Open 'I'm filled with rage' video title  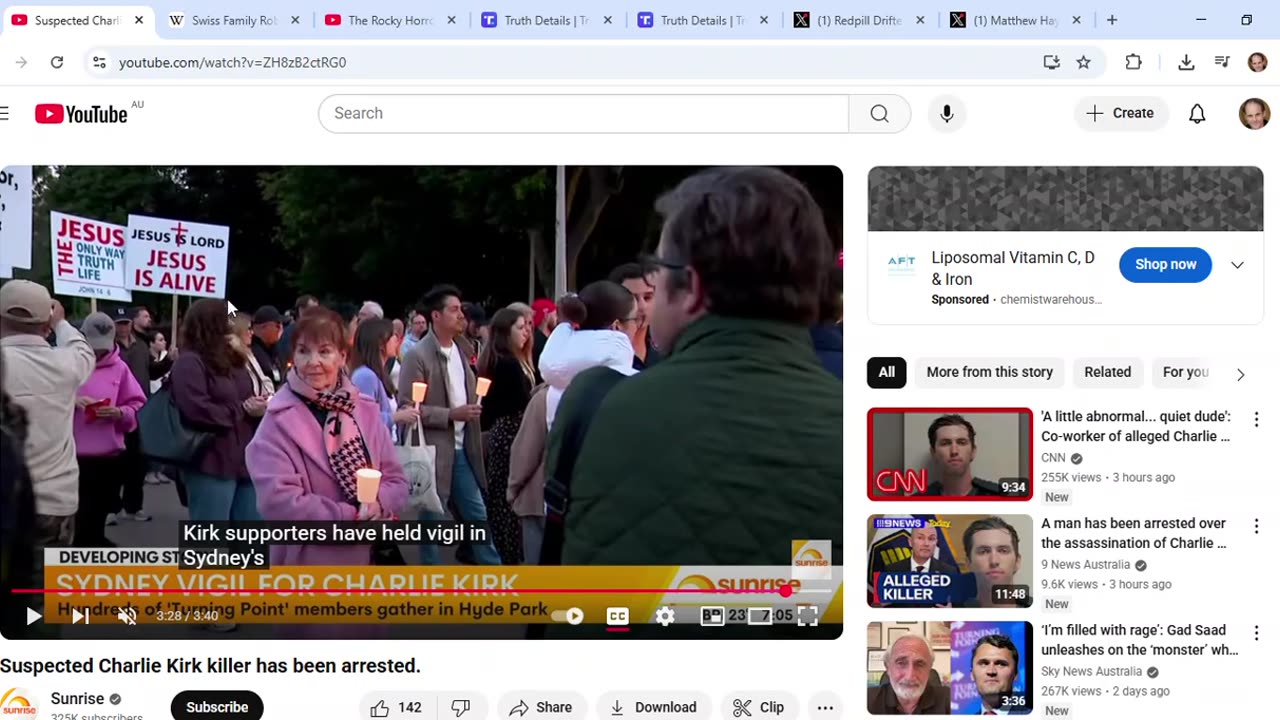(x=1139, y=640)
